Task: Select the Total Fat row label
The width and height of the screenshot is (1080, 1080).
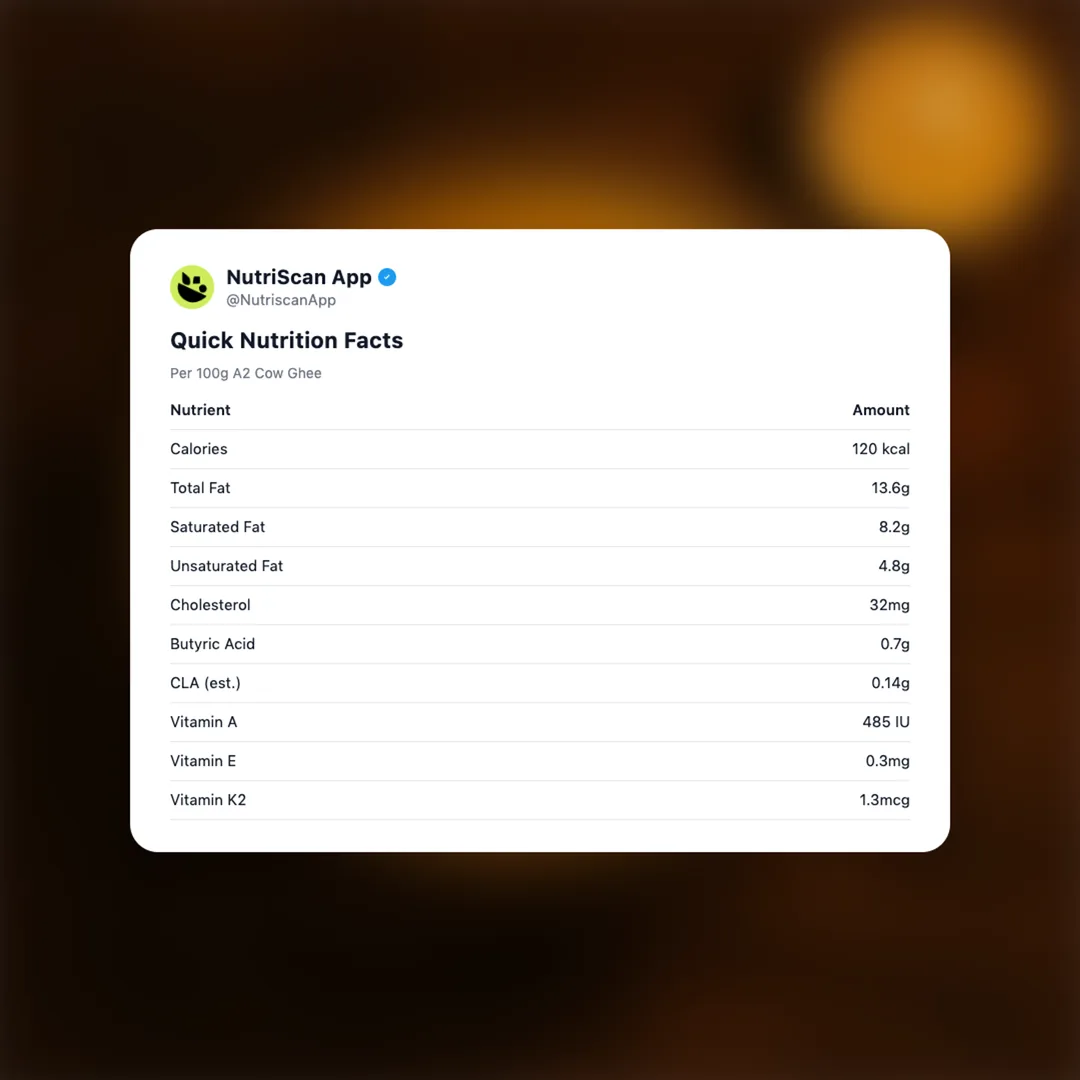Action: click(200, 488)
